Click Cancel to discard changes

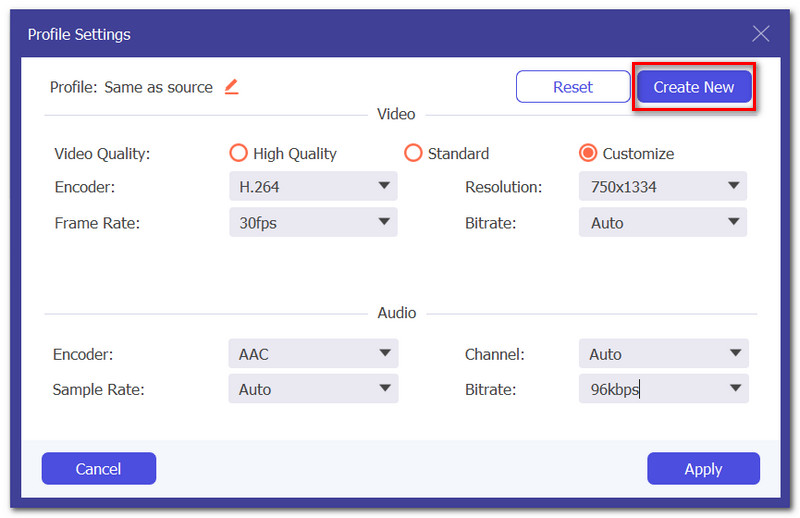pyautogui.click(x=98, y=468)
